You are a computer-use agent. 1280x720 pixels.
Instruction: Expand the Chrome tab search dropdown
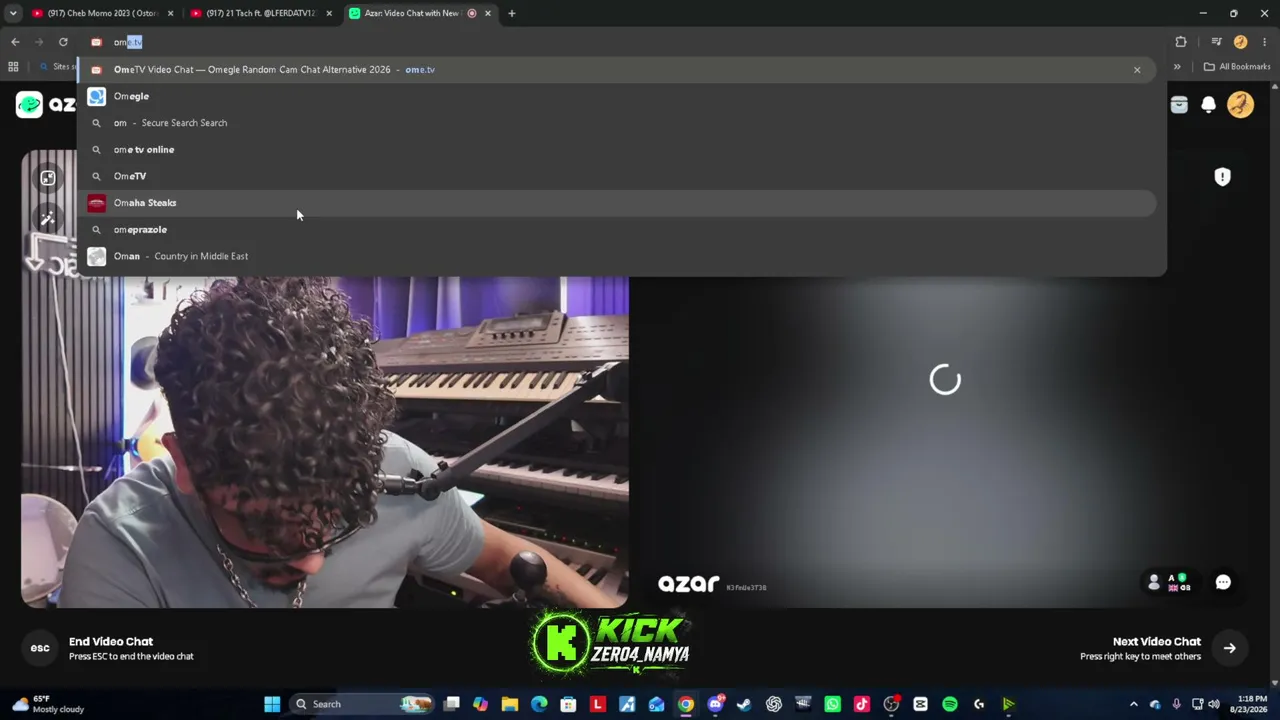13,13
